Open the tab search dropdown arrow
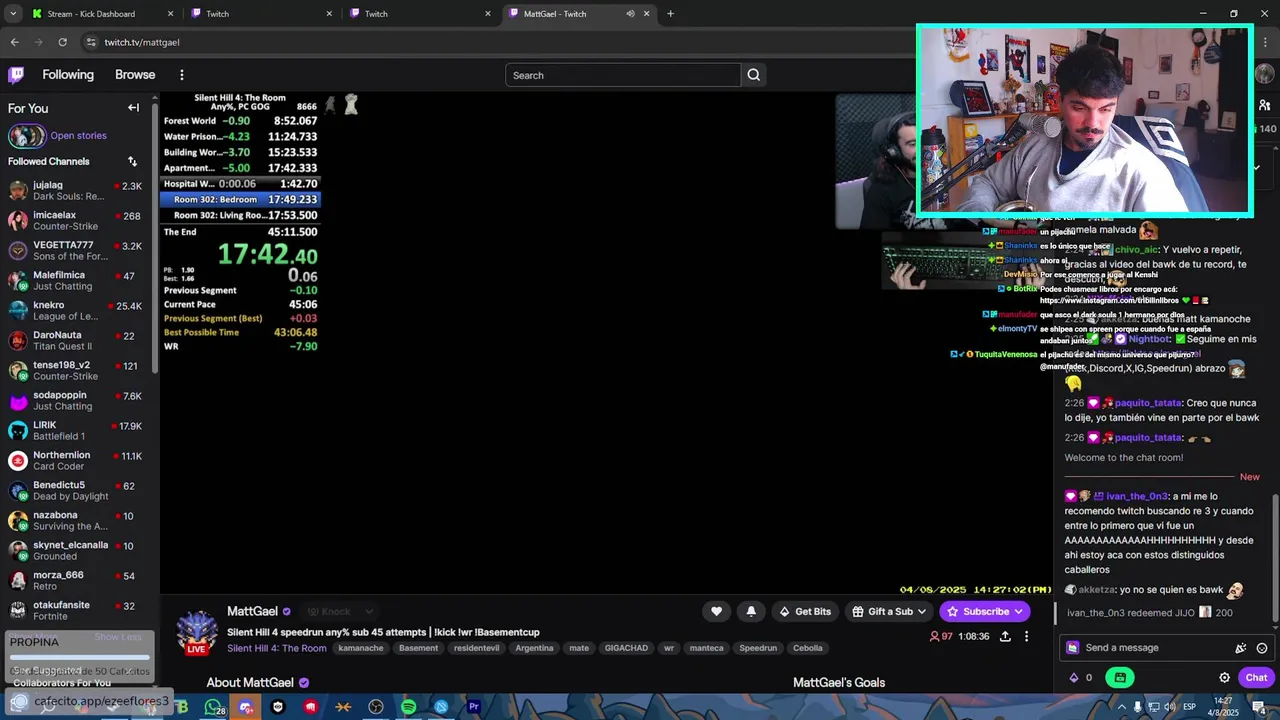 pos(13,14)
